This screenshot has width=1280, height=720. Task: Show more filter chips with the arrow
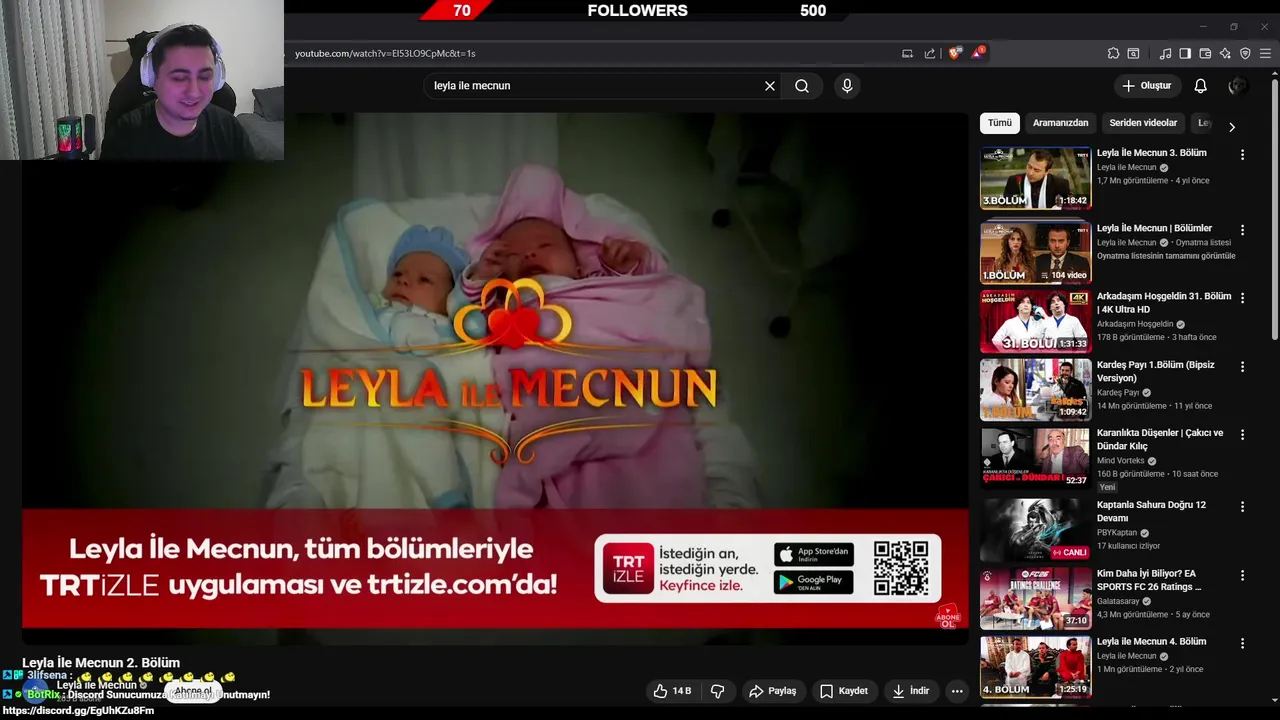(x=1232, y=127)
